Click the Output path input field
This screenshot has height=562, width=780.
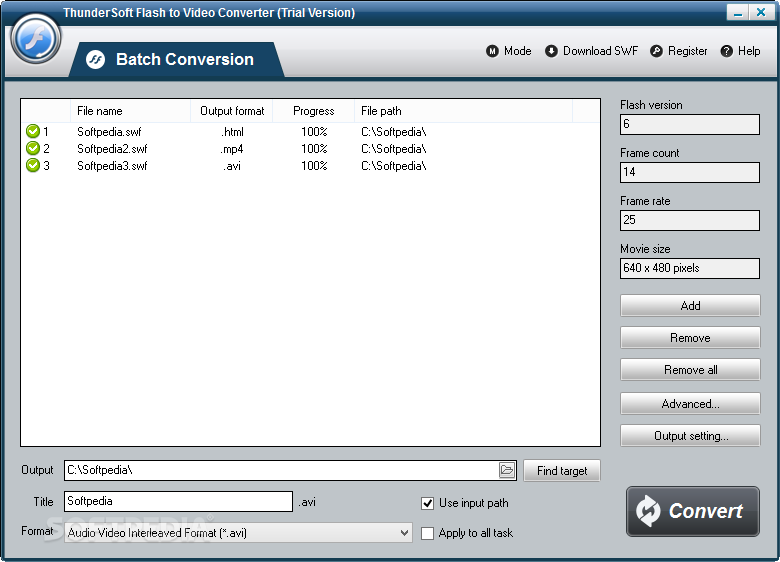tap(281, 470)
